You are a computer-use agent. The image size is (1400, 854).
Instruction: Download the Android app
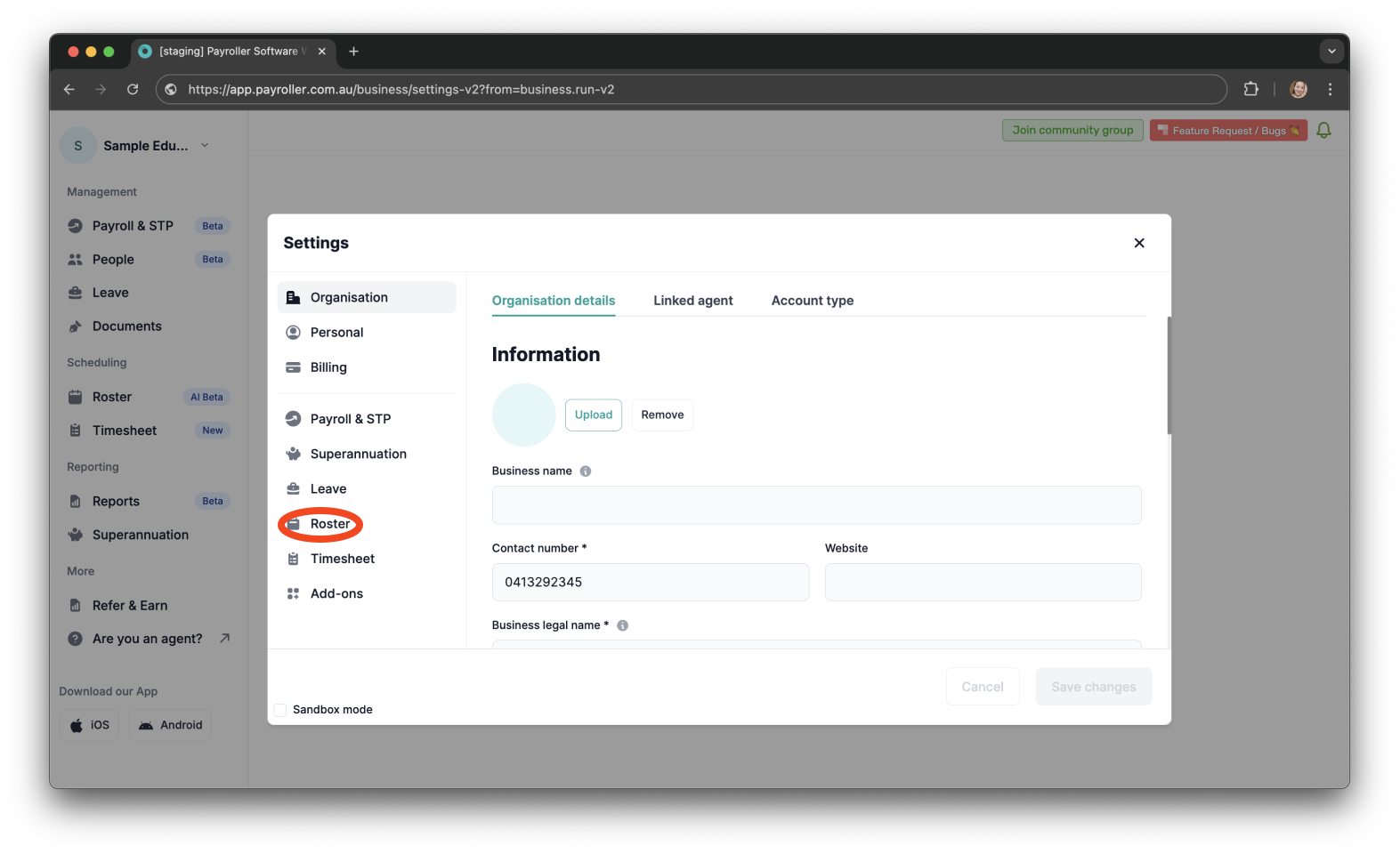170,725
